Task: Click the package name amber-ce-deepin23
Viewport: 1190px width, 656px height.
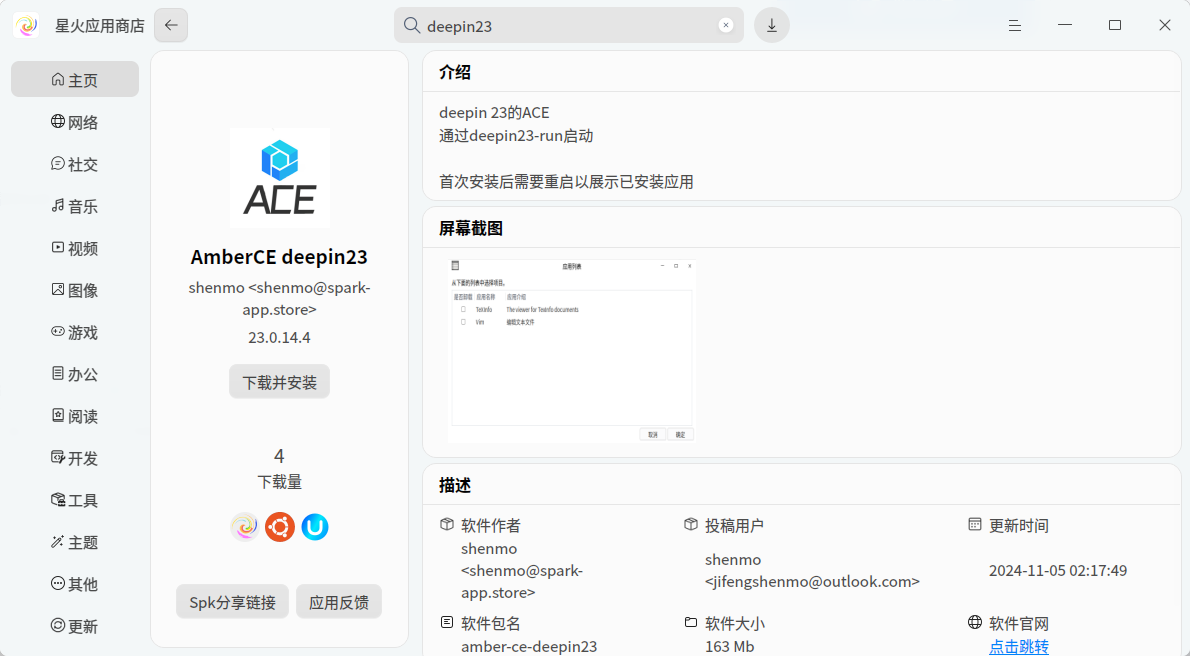Action: (529, 647)
